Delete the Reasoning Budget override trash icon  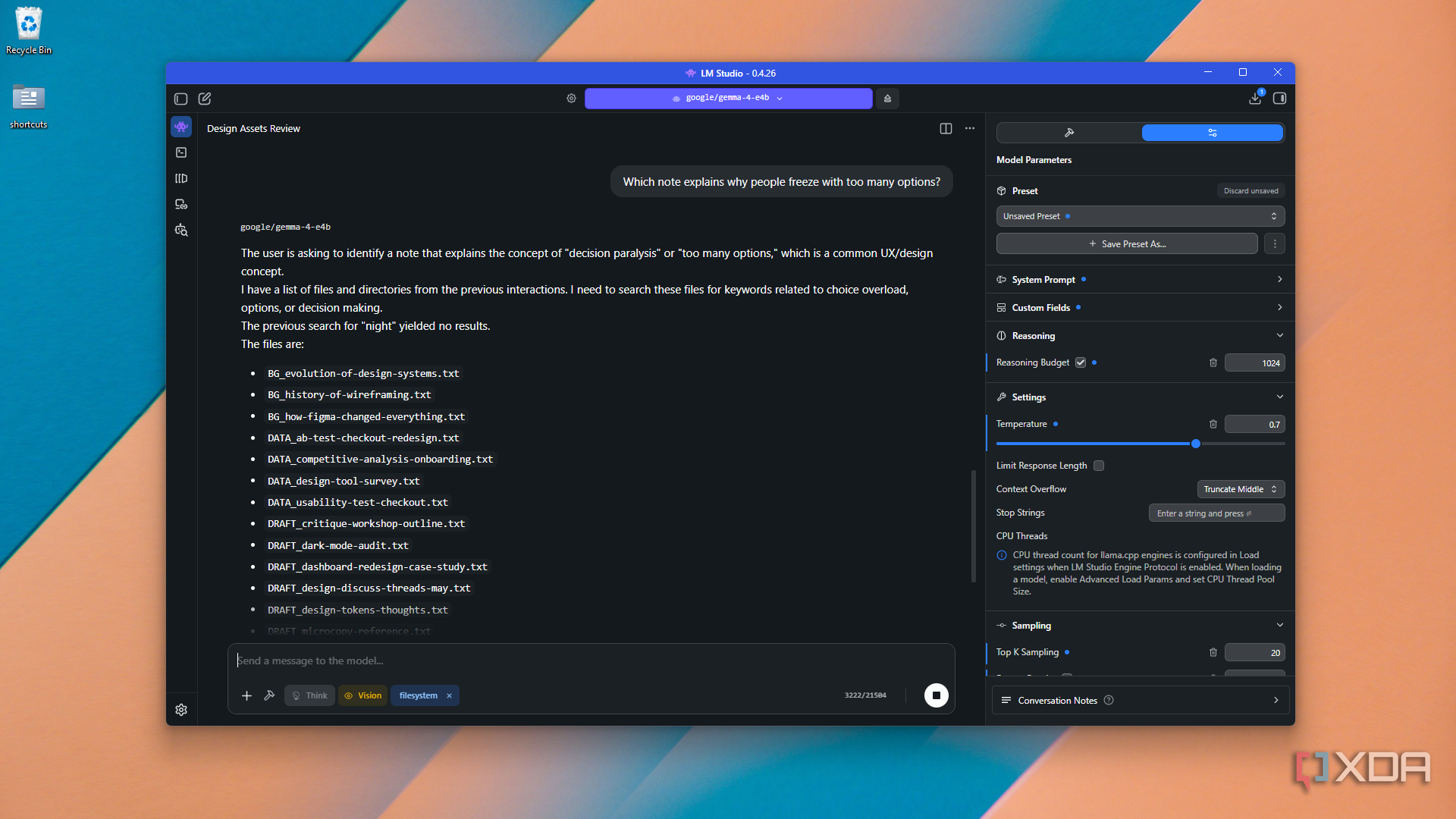[1213, 363]
